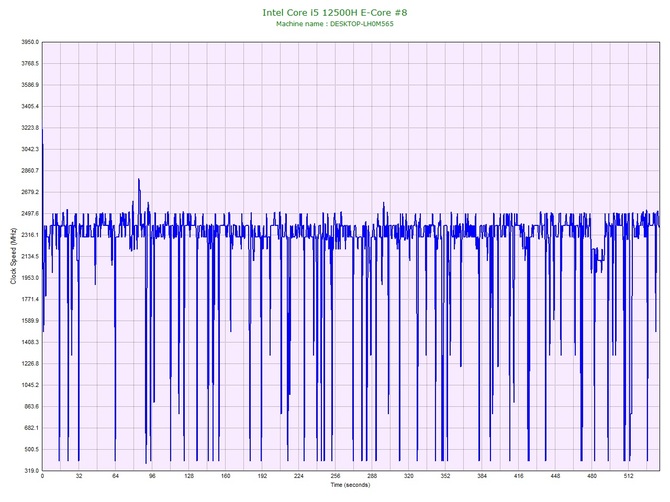Click the 480 seconds x-axis tick label
Screen dimensions: 670x502
pyautogui.click(x=592, y=476)
